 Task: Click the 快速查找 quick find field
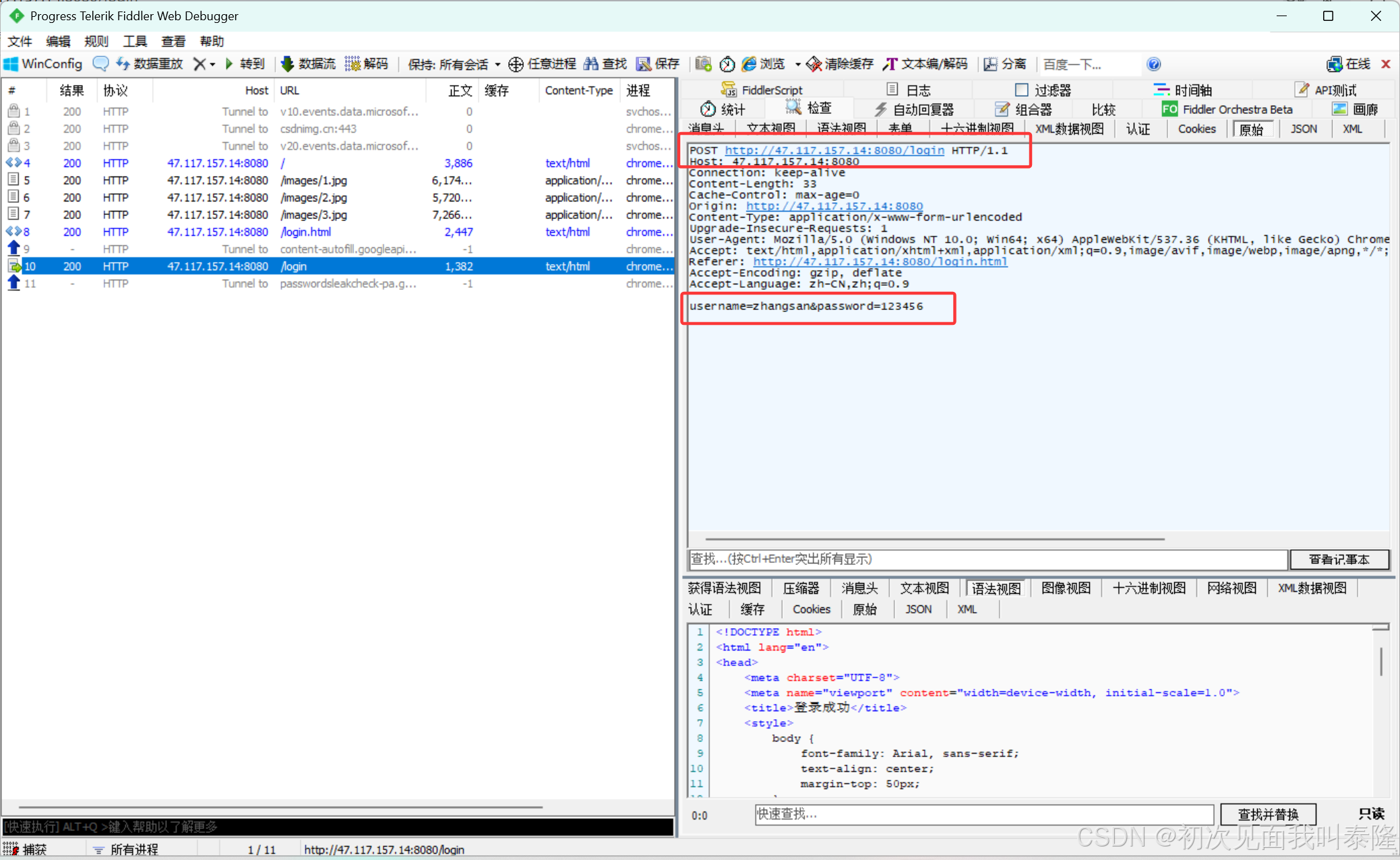click(983, 814)
